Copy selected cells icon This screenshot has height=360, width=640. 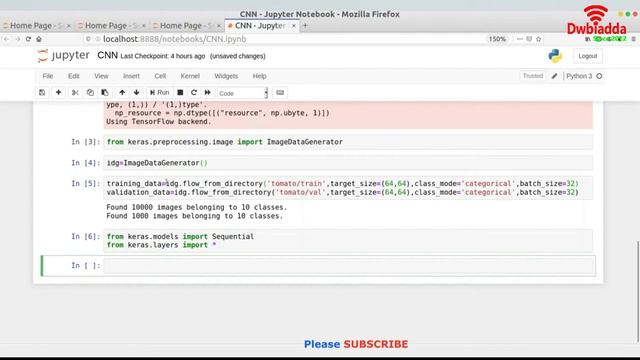(x=90, y=93)
